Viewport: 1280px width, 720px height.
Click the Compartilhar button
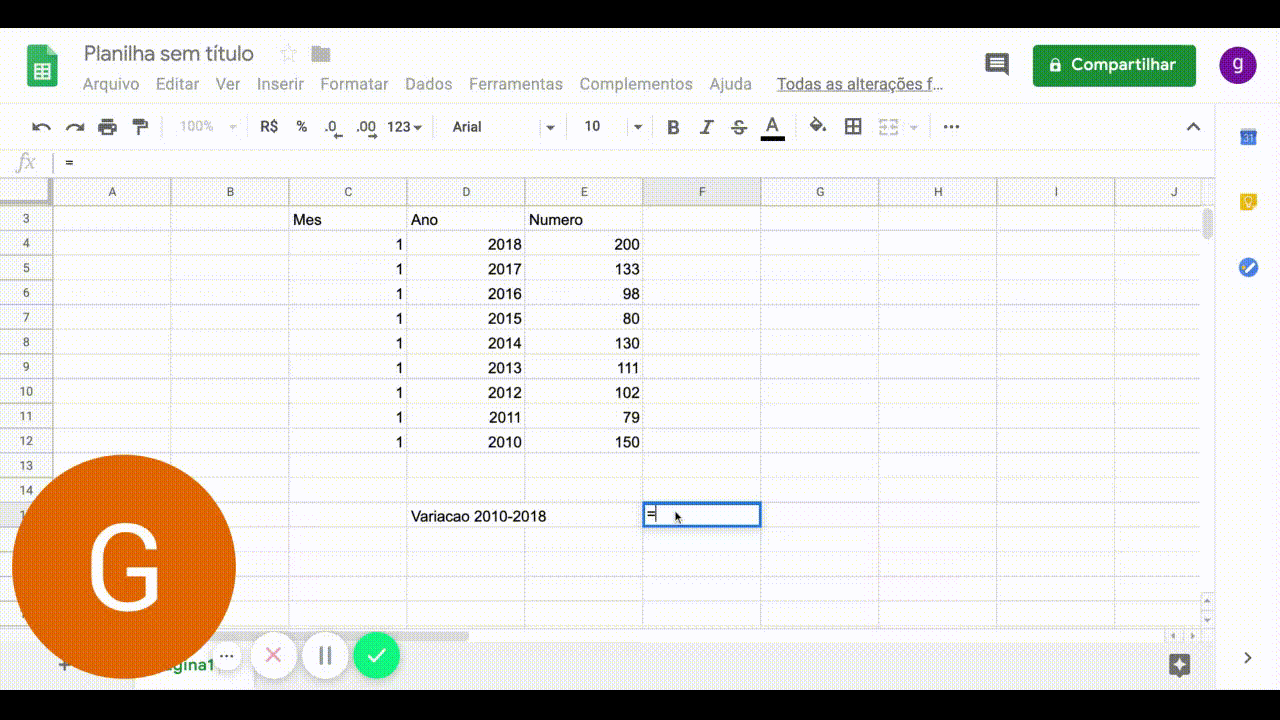[1114, 65]
